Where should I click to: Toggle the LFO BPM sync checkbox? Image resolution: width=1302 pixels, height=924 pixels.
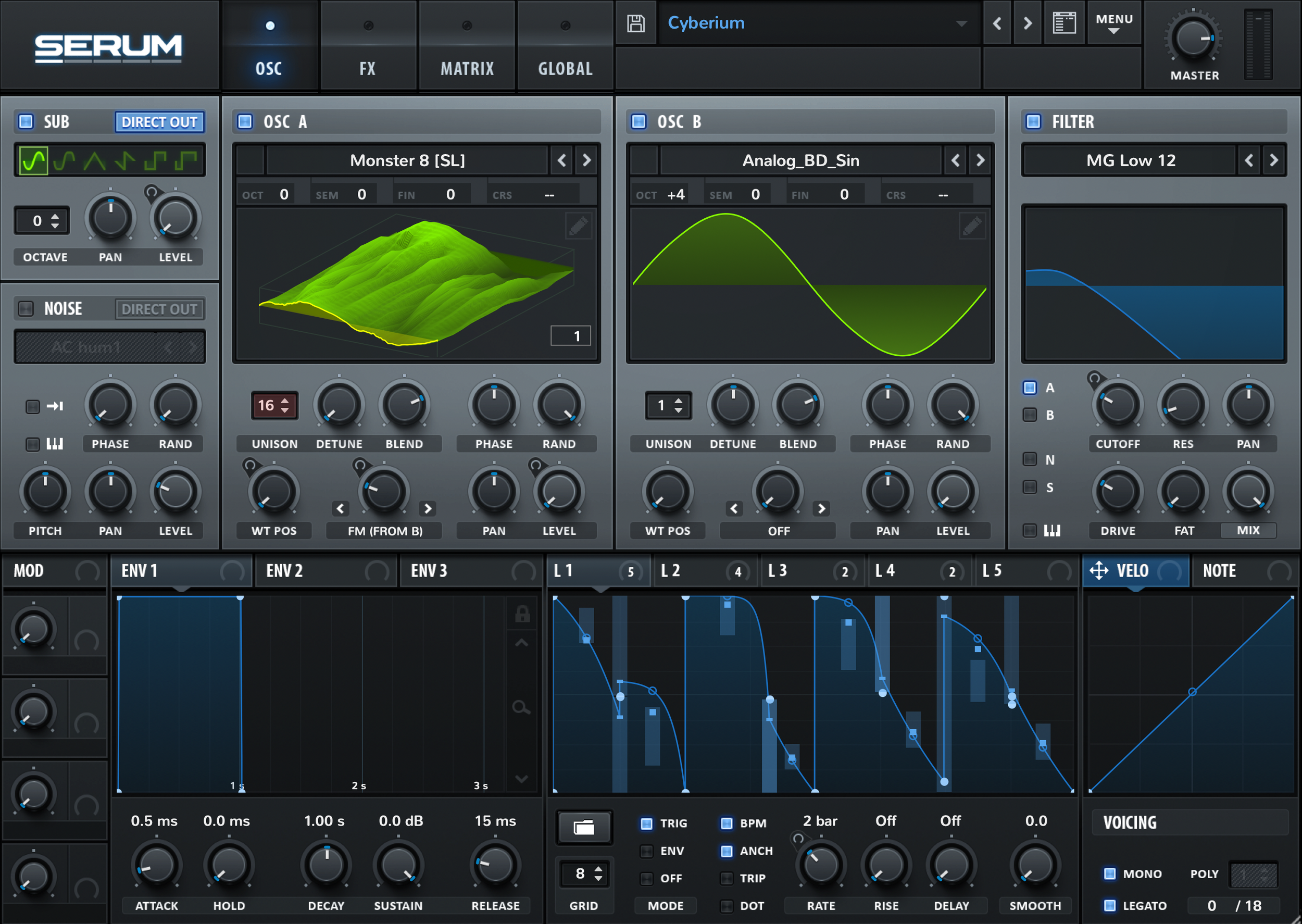727,823
